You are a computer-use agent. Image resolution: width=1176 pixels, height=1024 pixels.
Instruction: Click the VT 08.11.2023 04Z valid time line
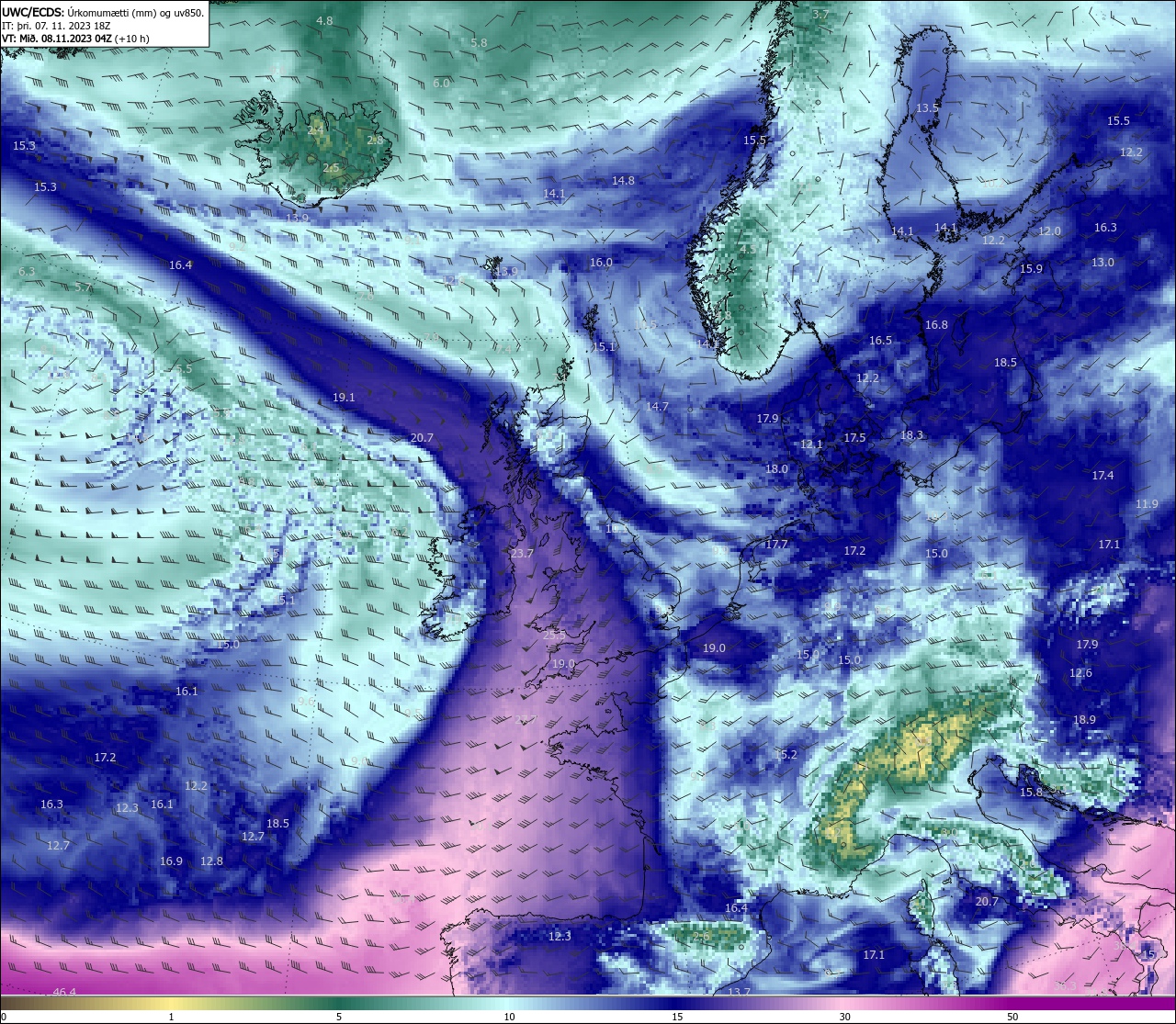(x=75, y=39)
